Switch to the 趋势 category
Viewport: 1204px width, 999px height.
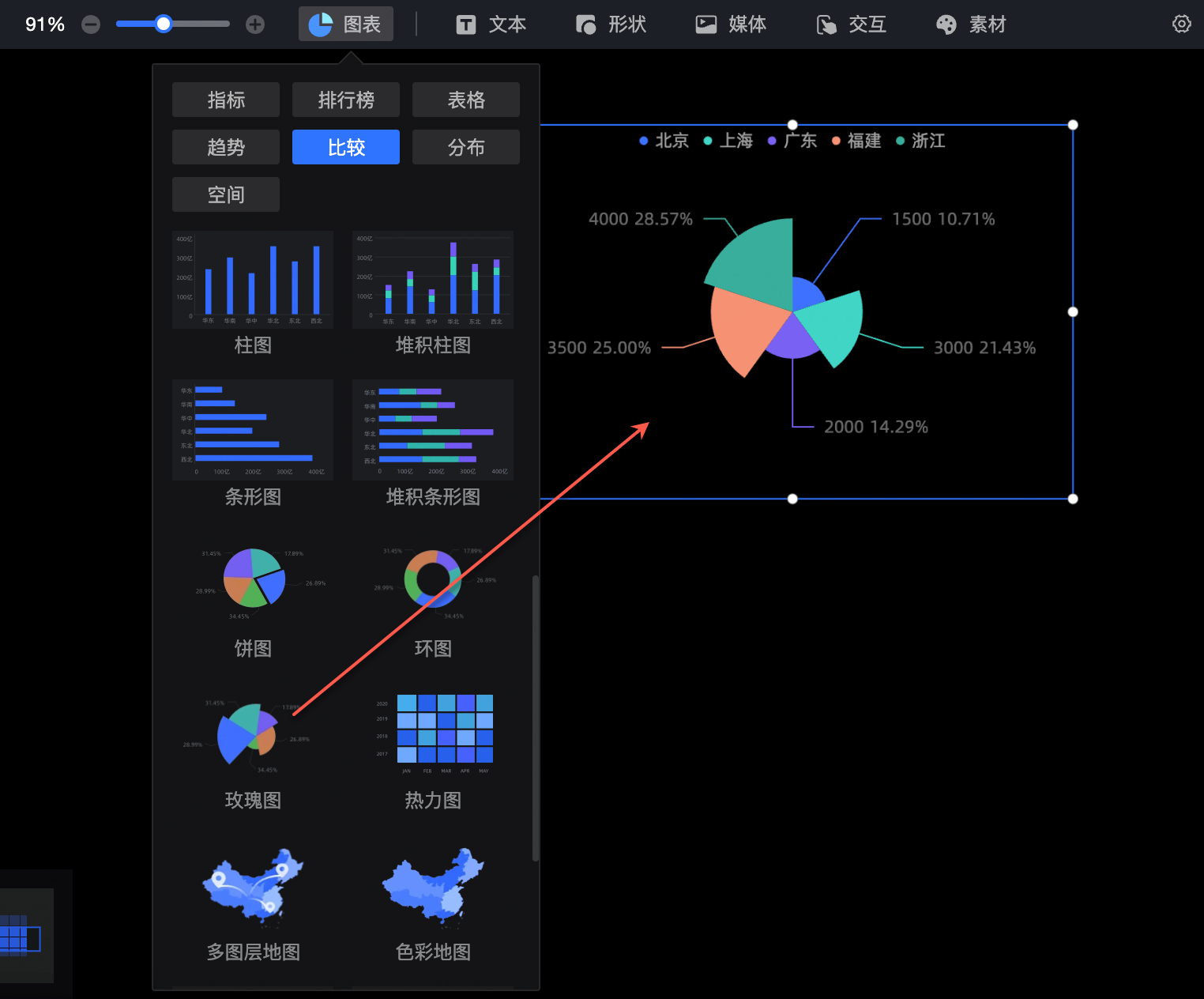(x=226, y=147)
